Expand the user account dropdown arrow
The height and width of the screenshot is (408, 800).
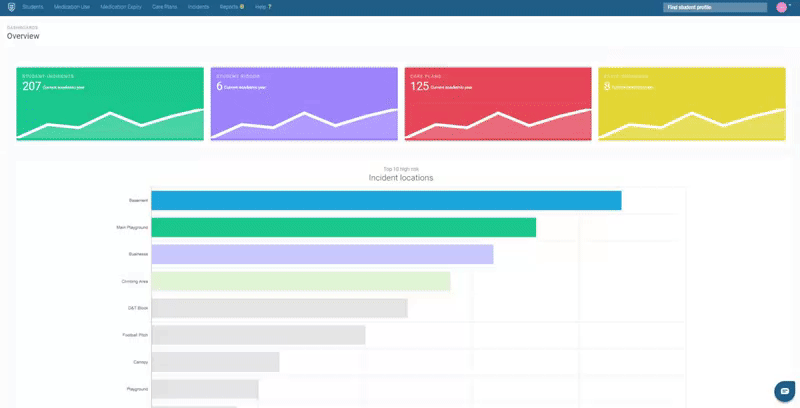click(790, 5)
